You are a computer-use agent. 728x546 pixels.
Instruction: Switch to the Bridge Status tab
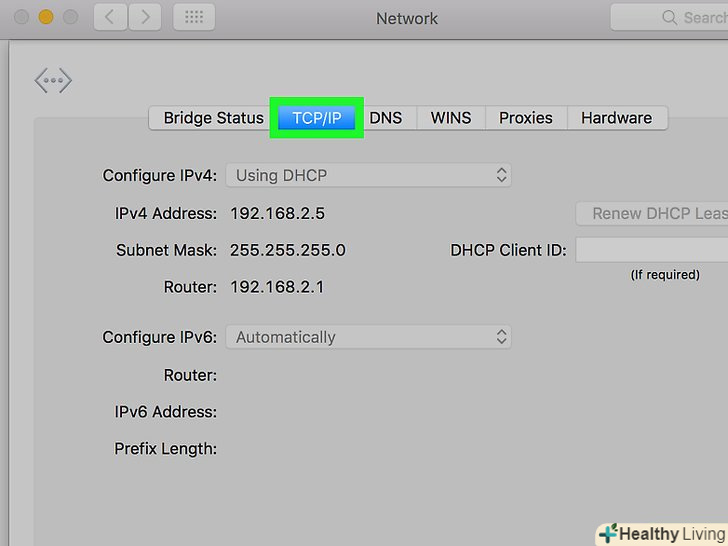213,118
